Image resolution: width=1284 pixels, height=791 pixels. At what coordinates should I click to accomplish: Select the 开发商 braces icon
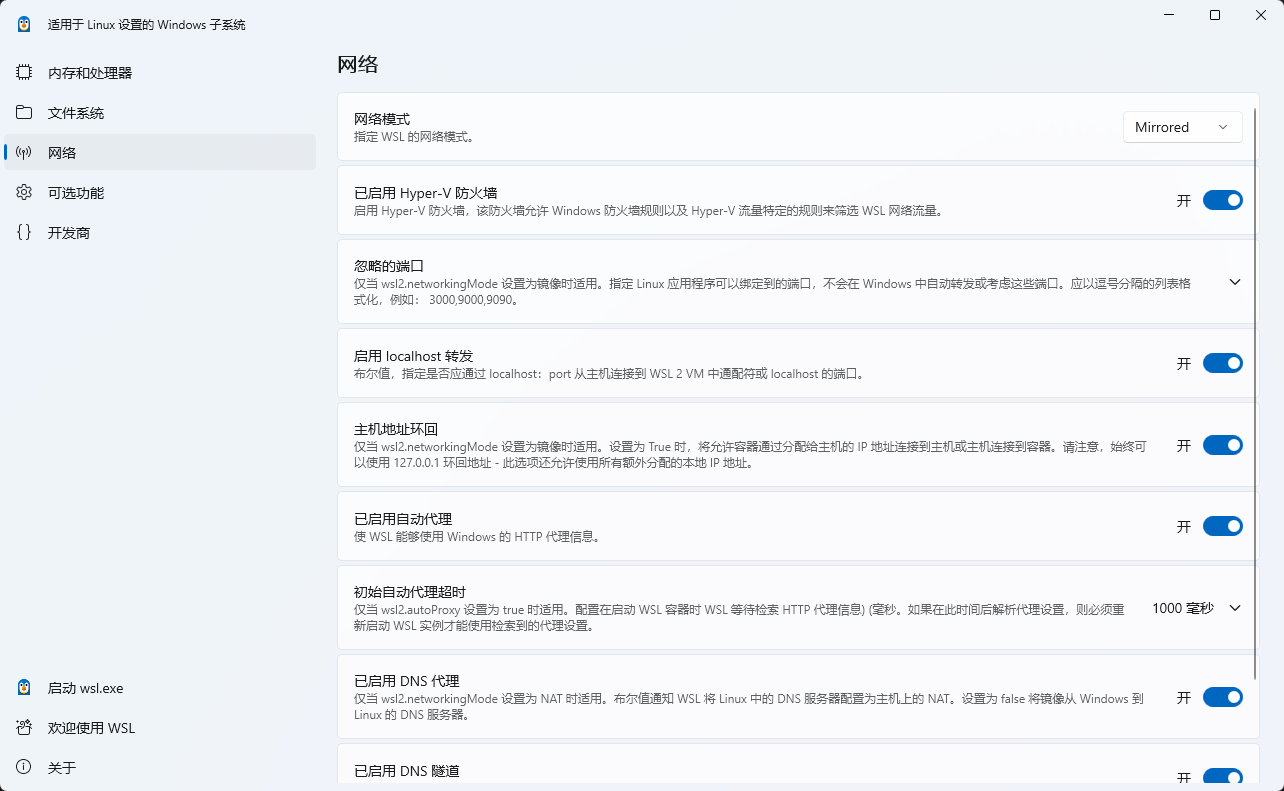point(23,232)
